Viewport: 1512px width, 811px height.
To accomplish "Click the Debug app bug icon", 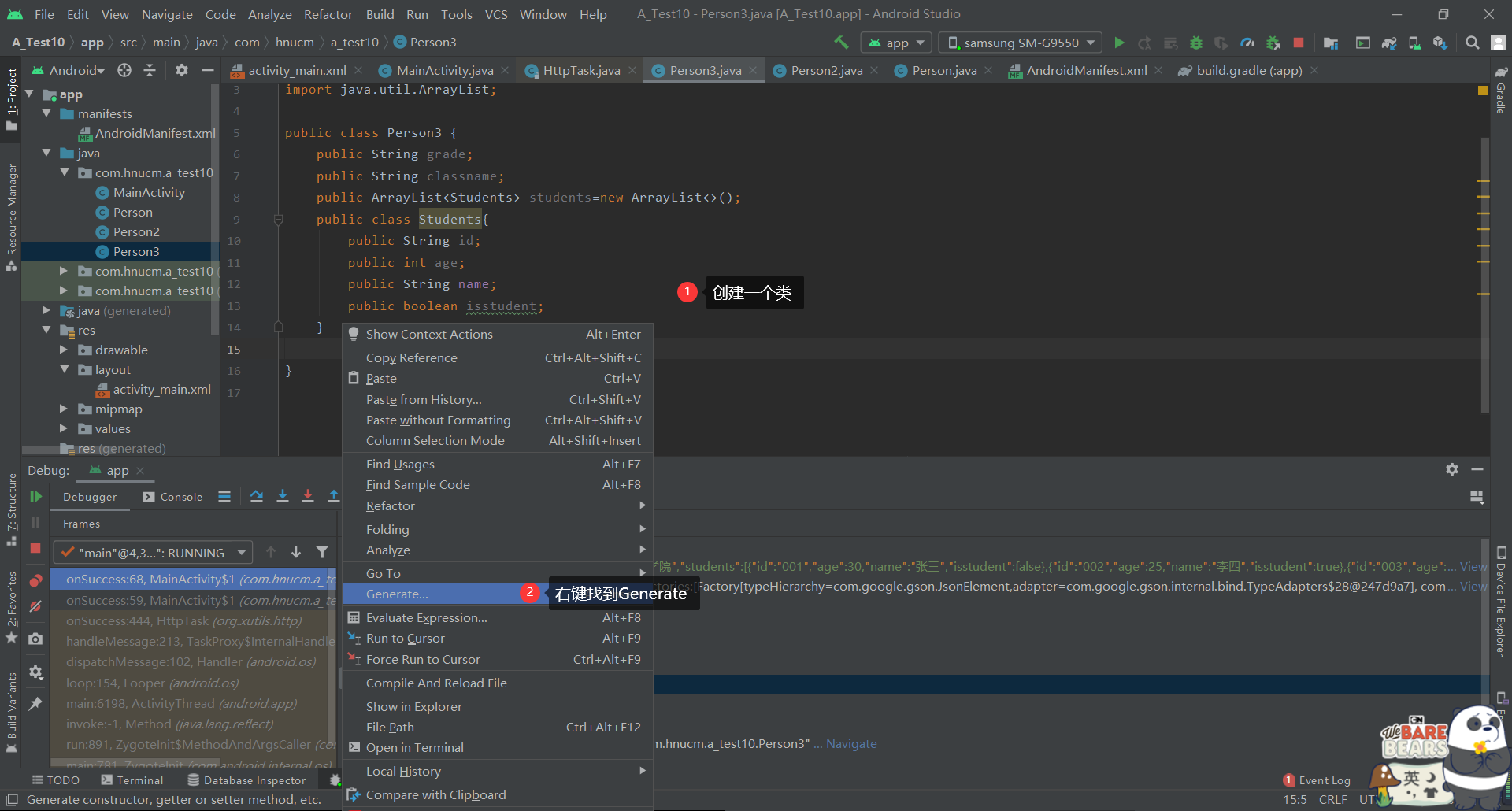I will point(1195,43).
